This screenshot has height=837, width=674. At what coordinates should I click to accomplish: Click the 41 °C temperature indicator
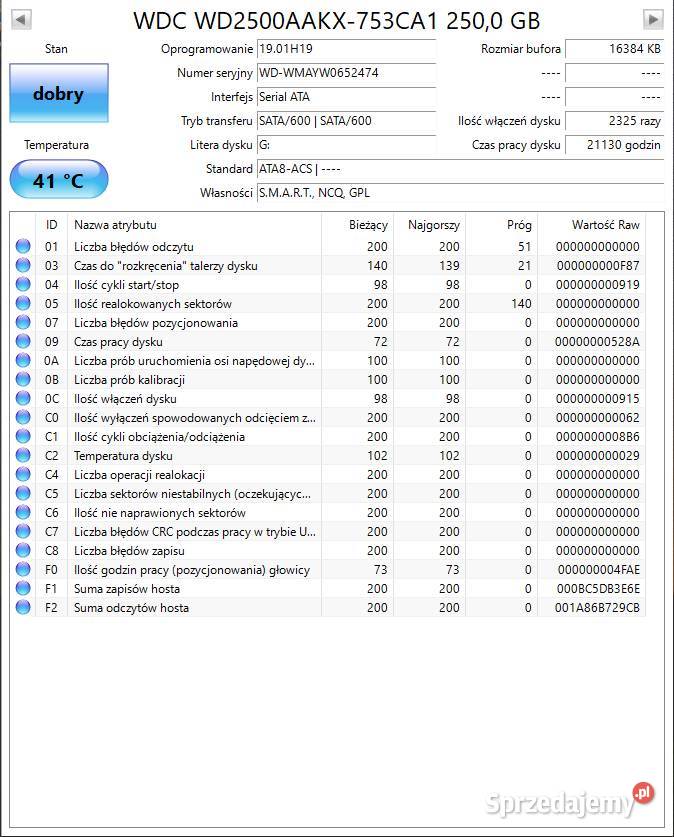pyautogui.click(x=59, y=180)
